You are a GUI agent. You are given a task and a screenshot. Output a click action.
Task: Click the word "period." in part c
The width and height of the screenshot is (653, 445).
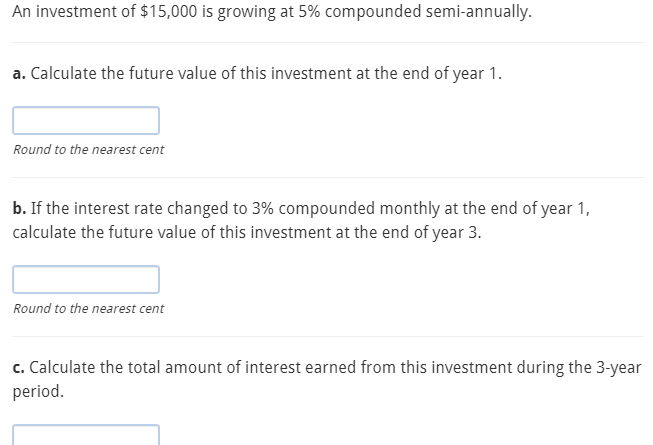(39, 391)
